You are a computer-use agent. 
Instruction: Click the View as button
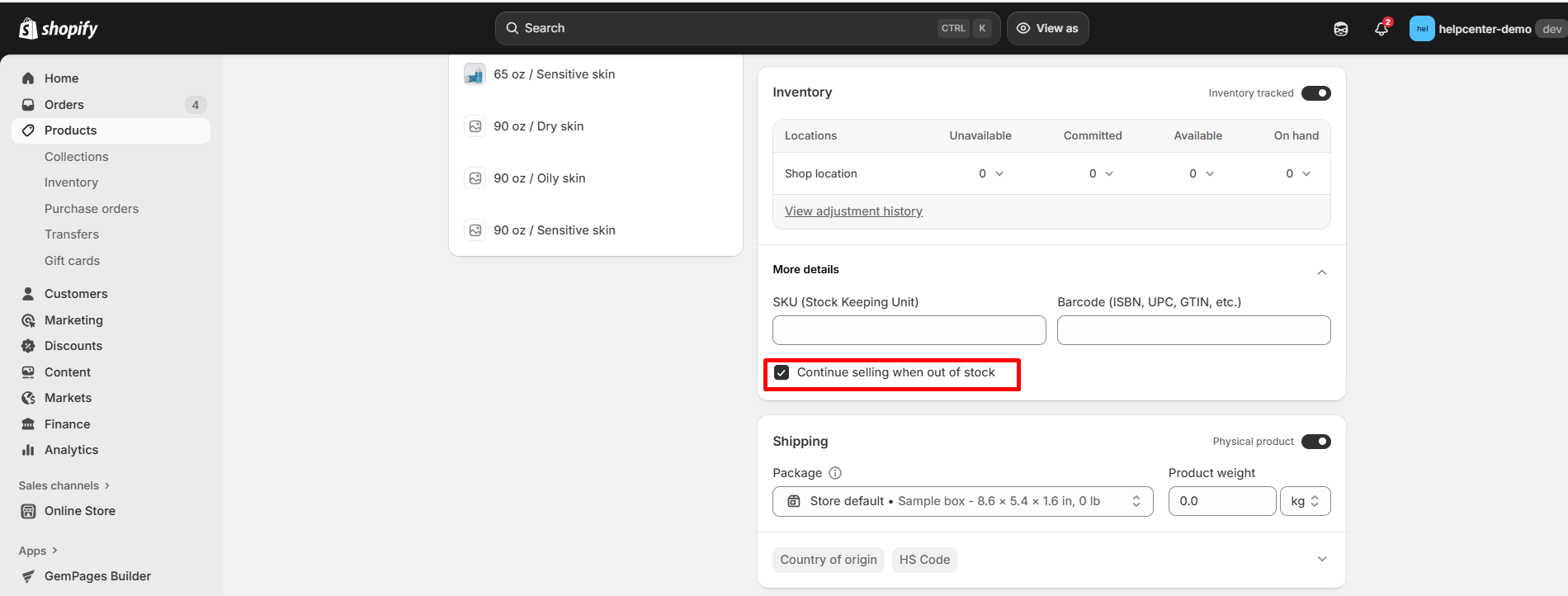coord(1047,29)
